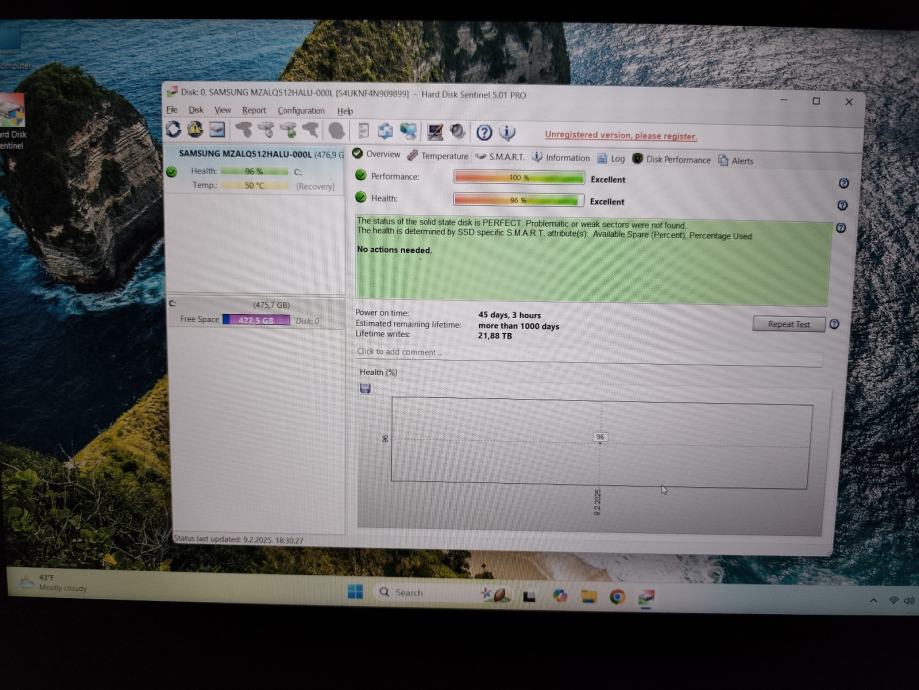This screenshot has height=690, width=919.
Task: Select the SAMSUNG MZALQ512HALU-000L disk entry
Action: click(x=256, y=170)
